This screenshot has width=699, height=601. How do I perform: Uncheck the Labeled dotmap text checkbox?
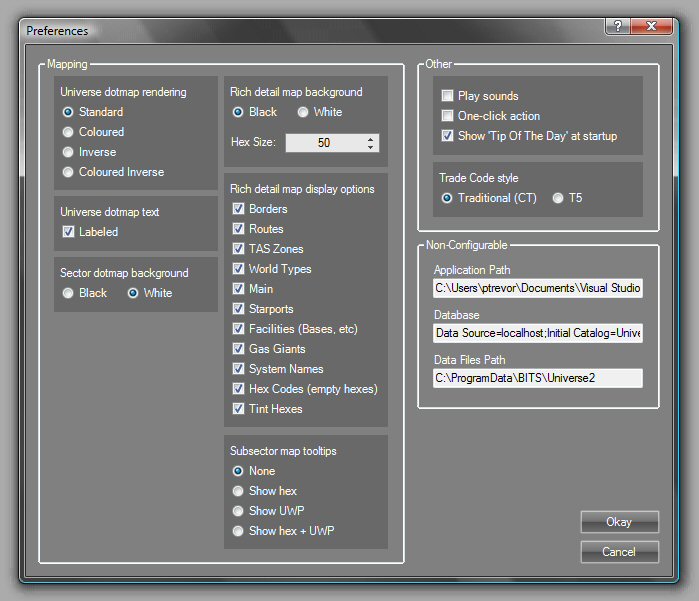(x=68, y=232)
